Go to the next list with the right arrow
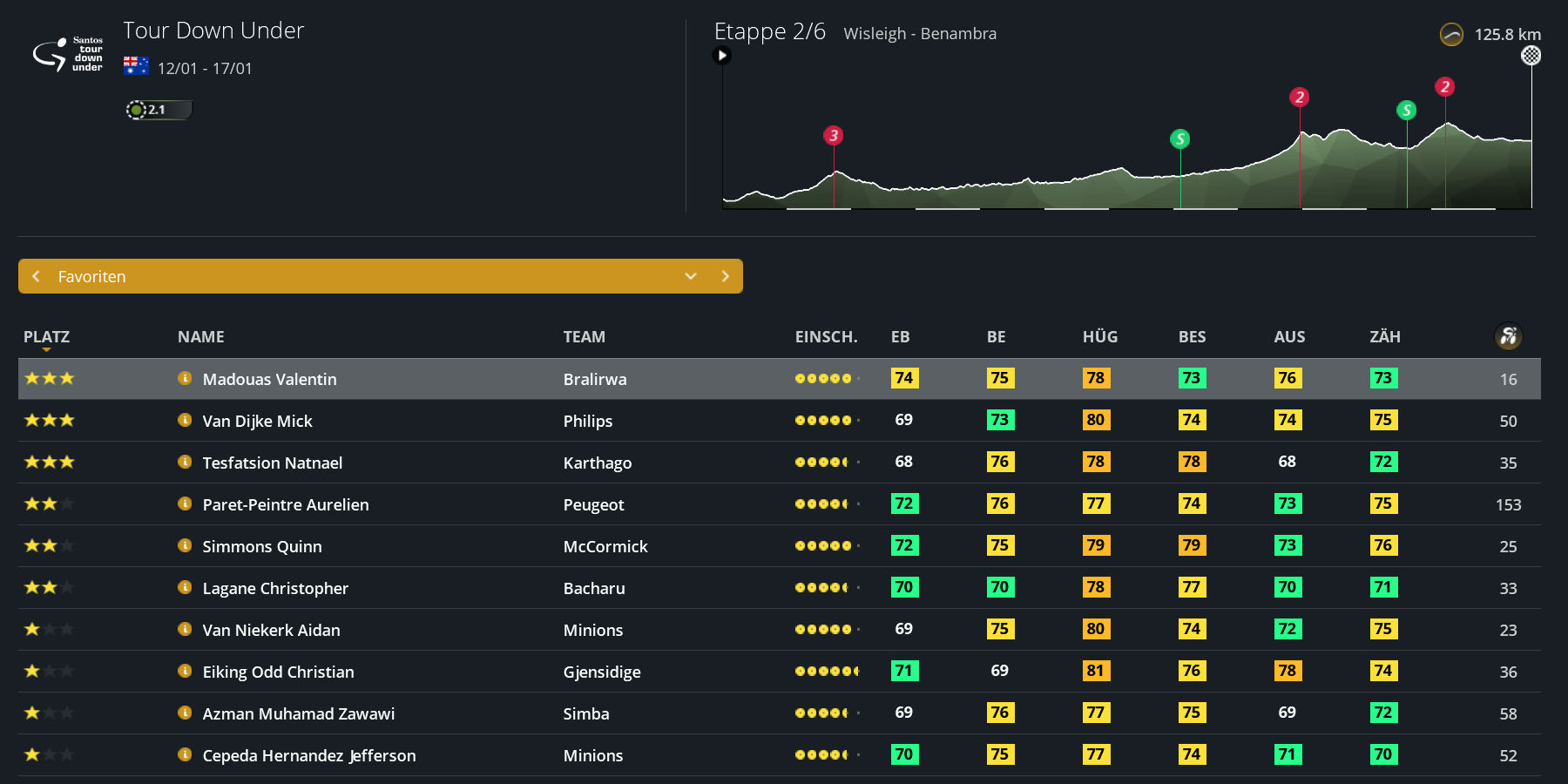 [x=725, y=276]
